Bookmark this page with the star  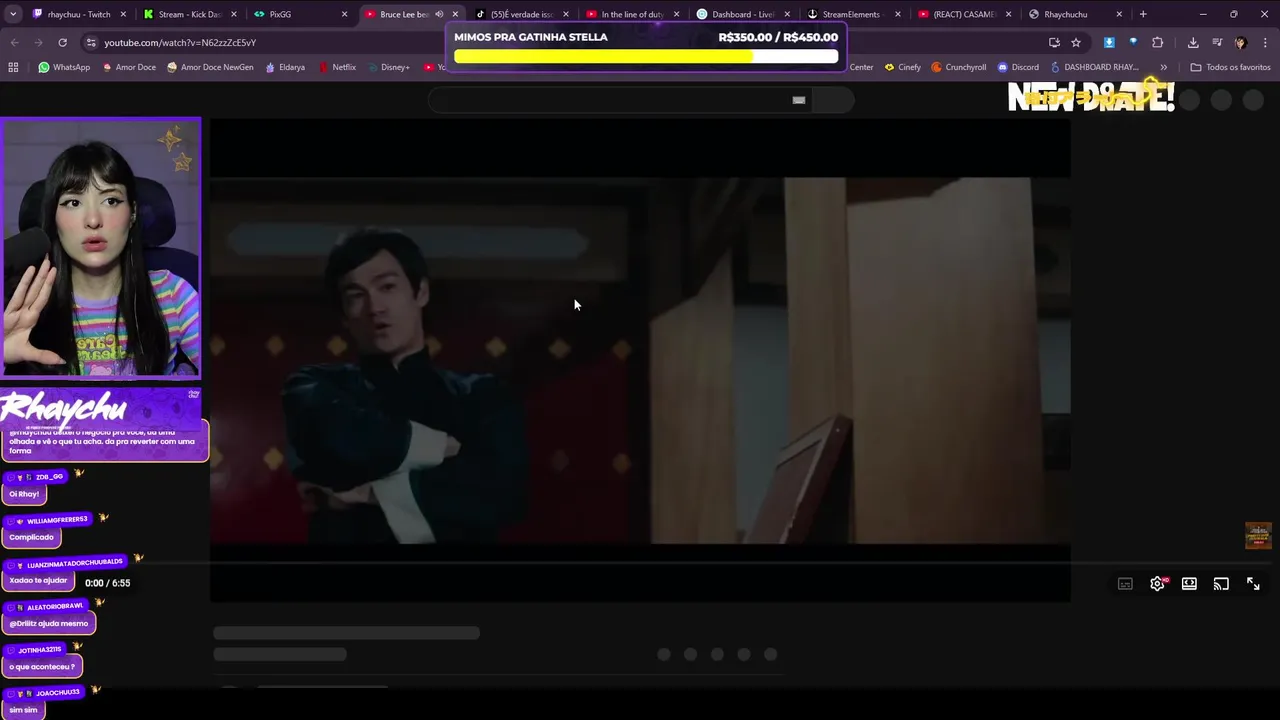point(1076,43)
